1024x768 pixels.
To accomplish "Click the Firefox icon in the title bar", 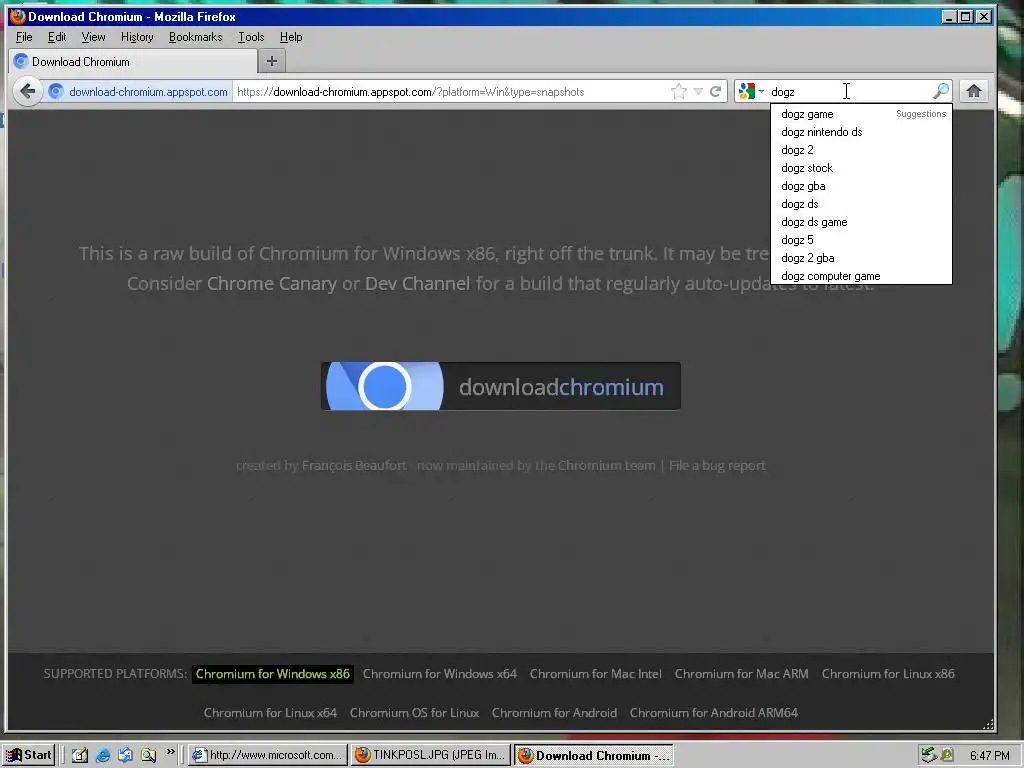I will (x=18, y=16).
